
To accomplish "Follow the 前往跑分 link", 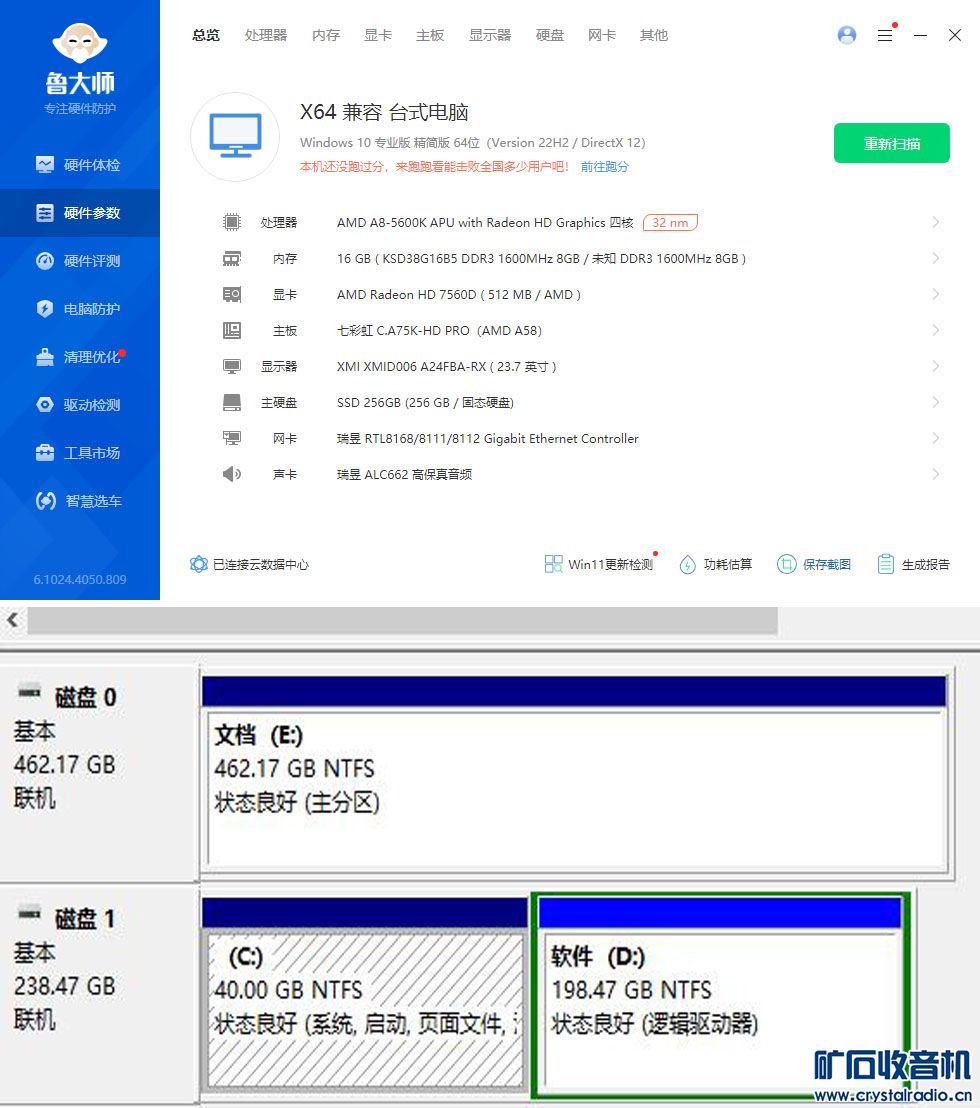I will point(604,167).
